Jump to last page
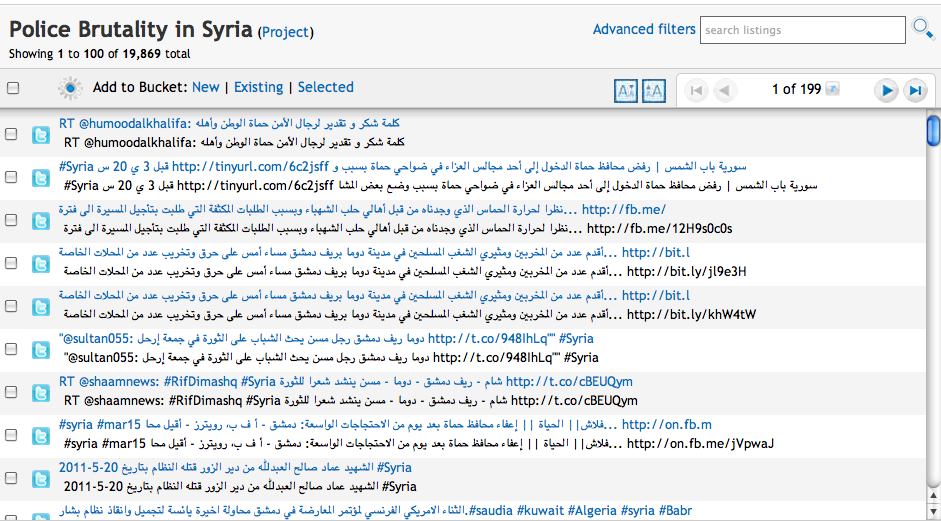 915,91
